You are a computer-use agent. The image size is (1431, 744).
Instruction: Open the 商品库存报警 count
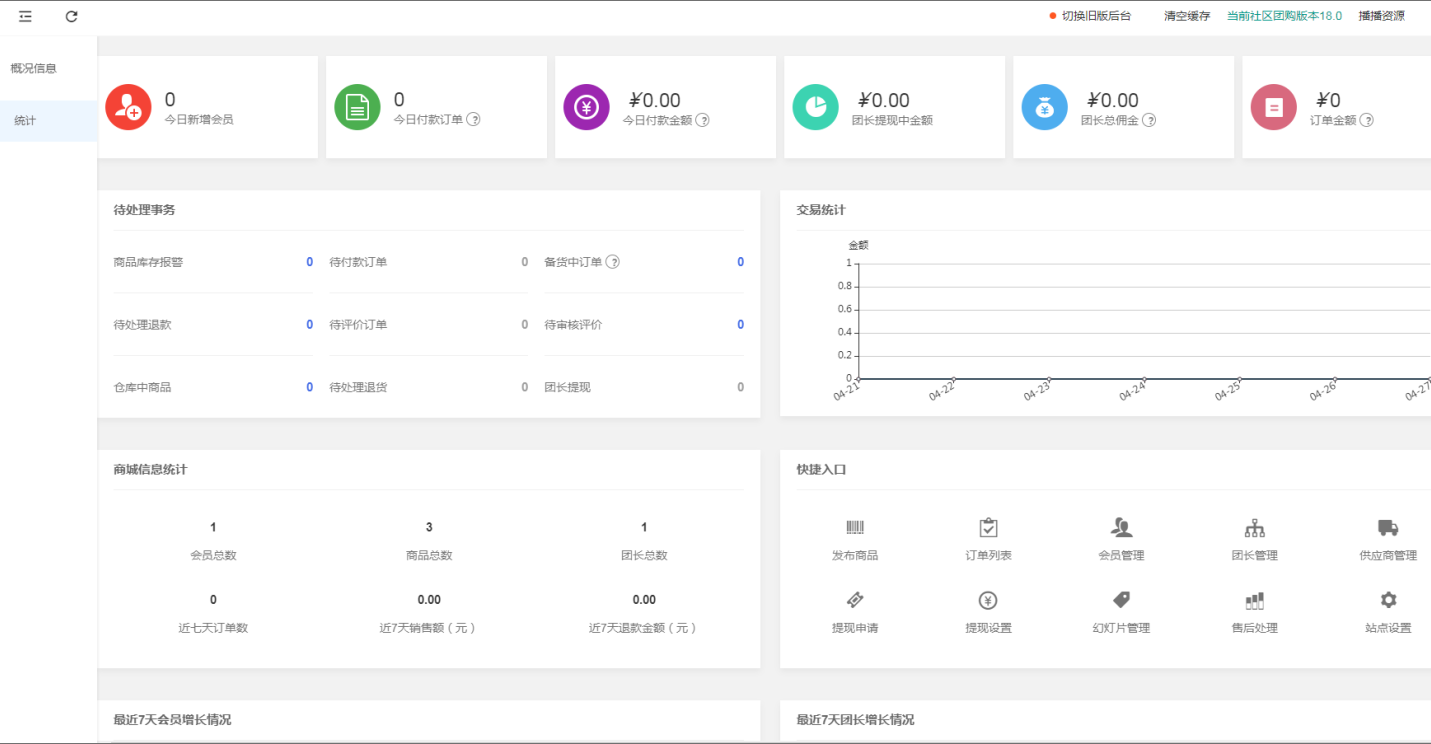pos(309,262)
